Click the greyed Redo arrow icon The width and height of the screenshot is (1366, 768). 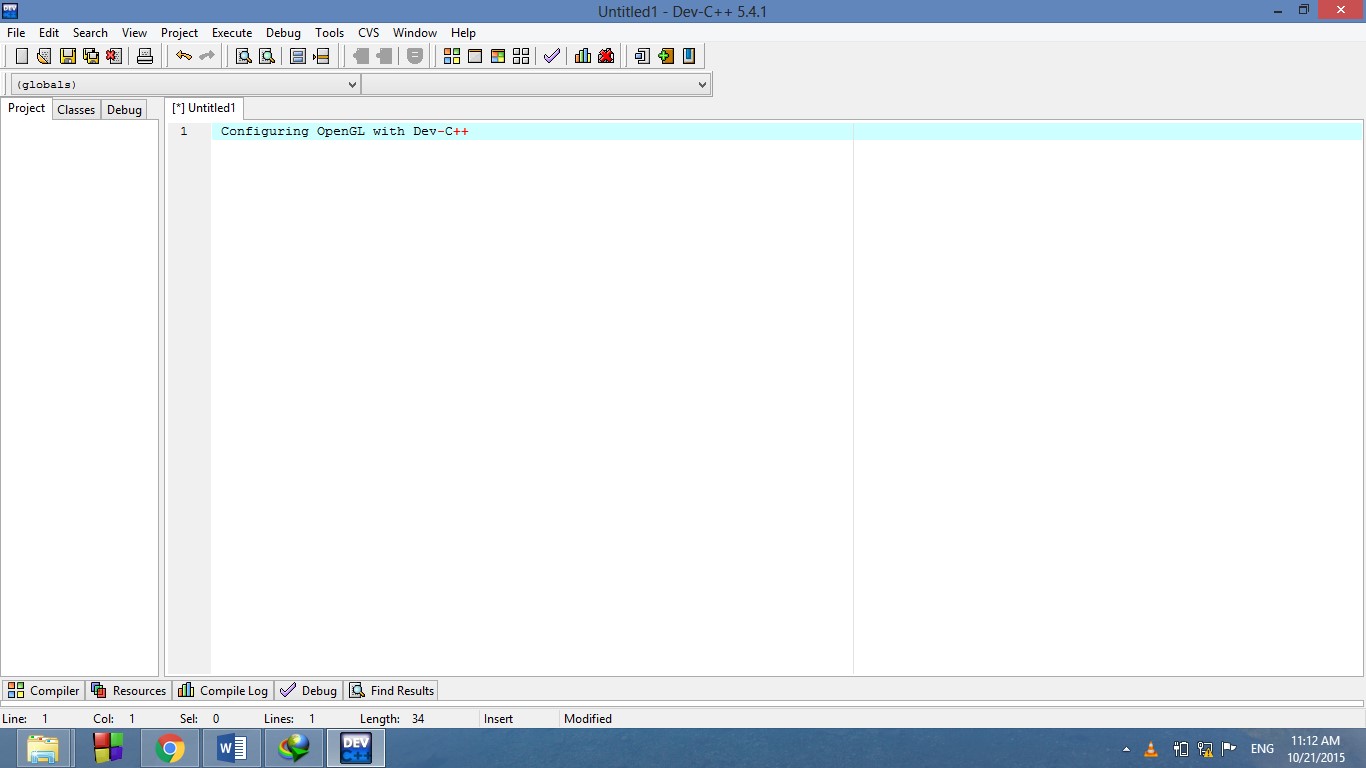tap(207, 56)
